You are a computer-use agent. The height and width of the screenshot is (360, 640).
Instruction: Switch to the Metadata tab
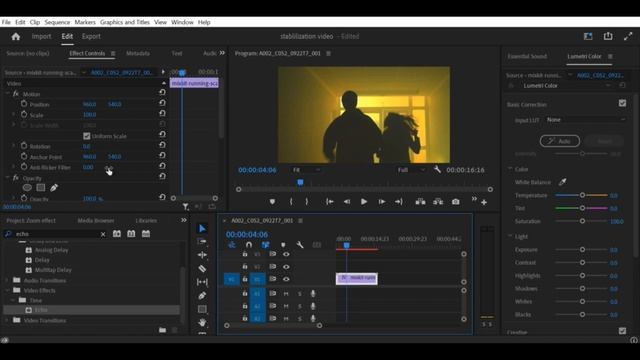click(138, 53)
